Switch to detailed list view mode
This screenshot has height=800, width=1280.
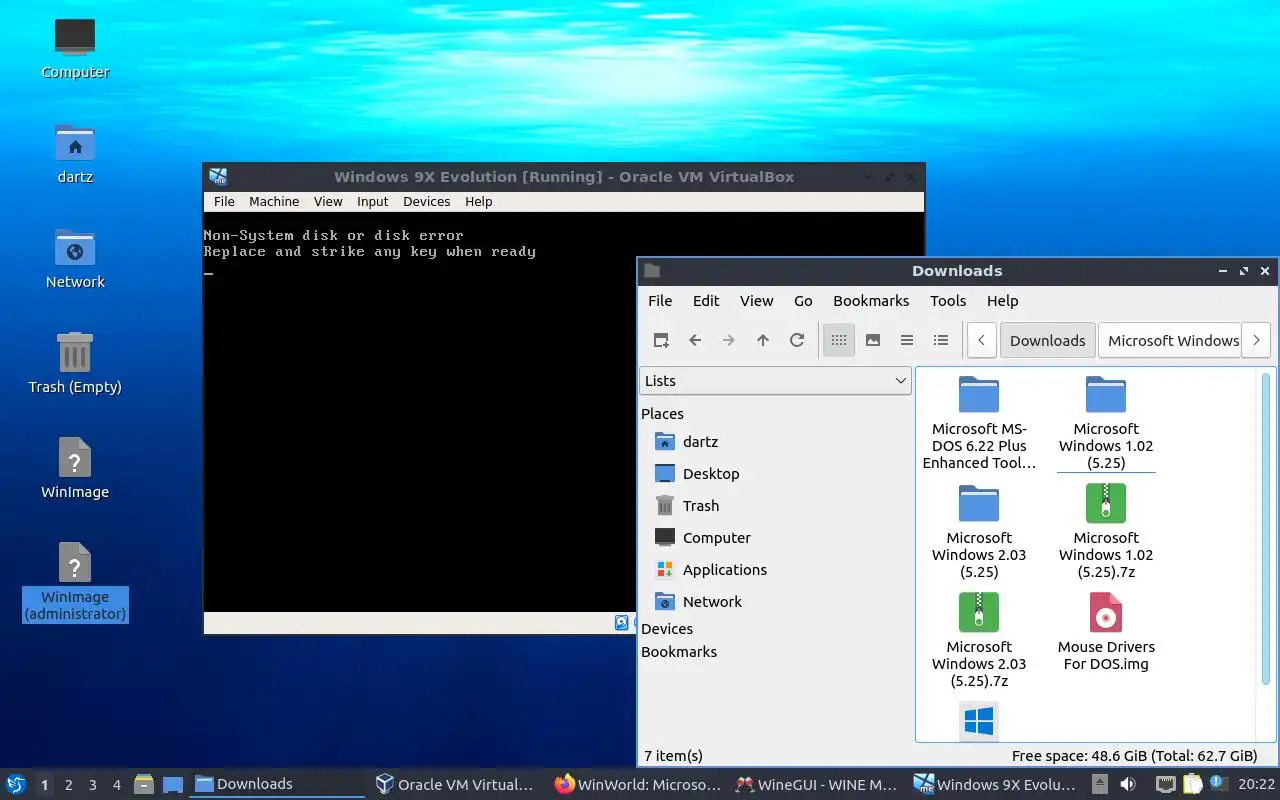[941, 340]
